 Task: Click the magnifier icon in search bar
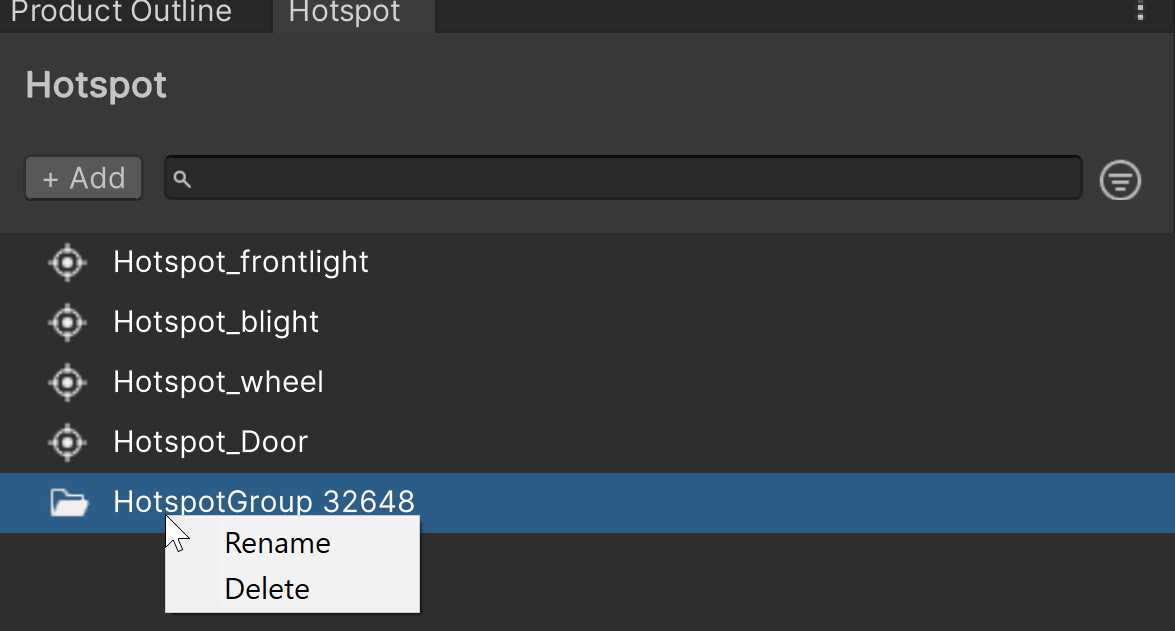click(182, 179)
